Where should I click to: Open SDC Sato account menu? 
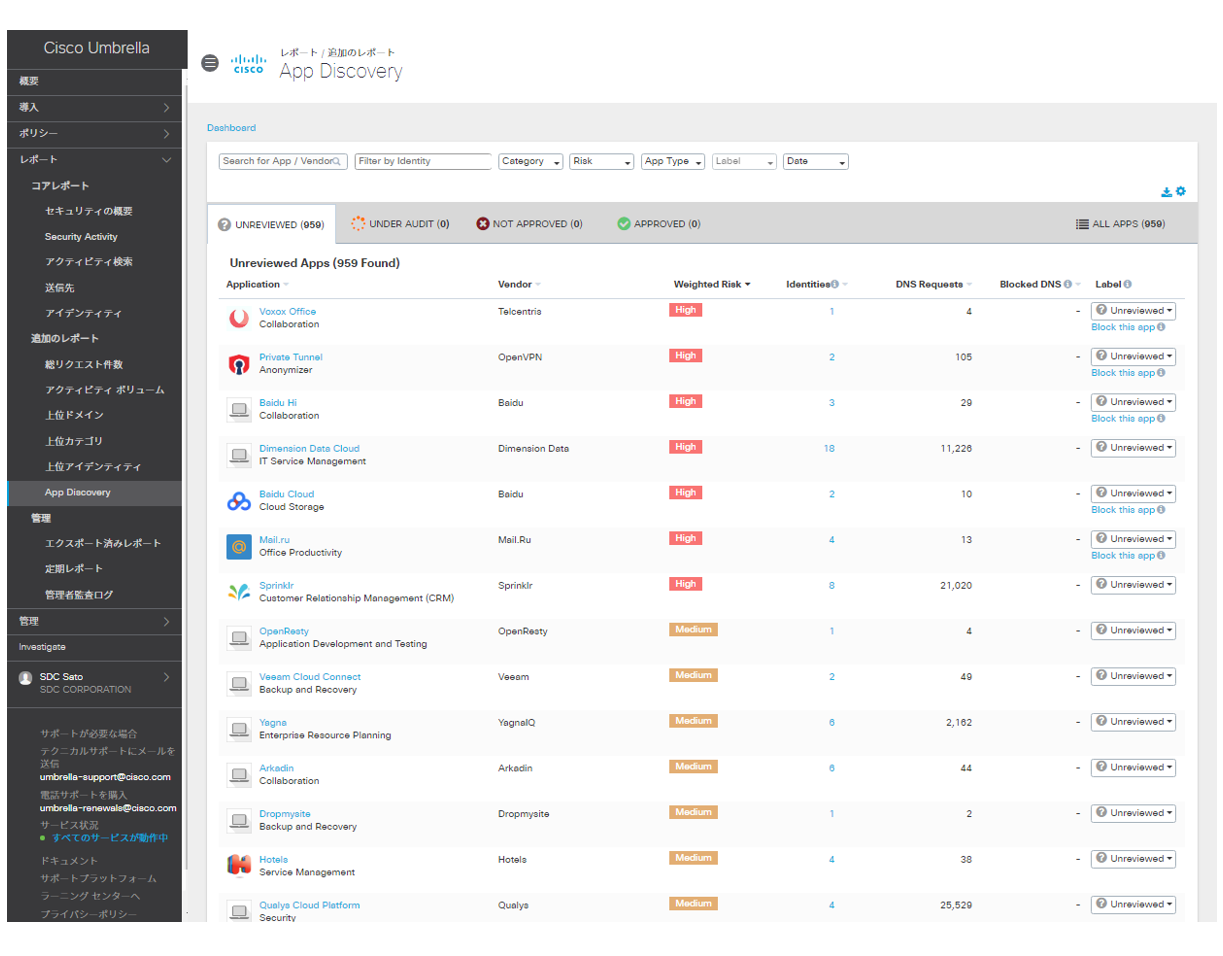(x=95, y=683)
